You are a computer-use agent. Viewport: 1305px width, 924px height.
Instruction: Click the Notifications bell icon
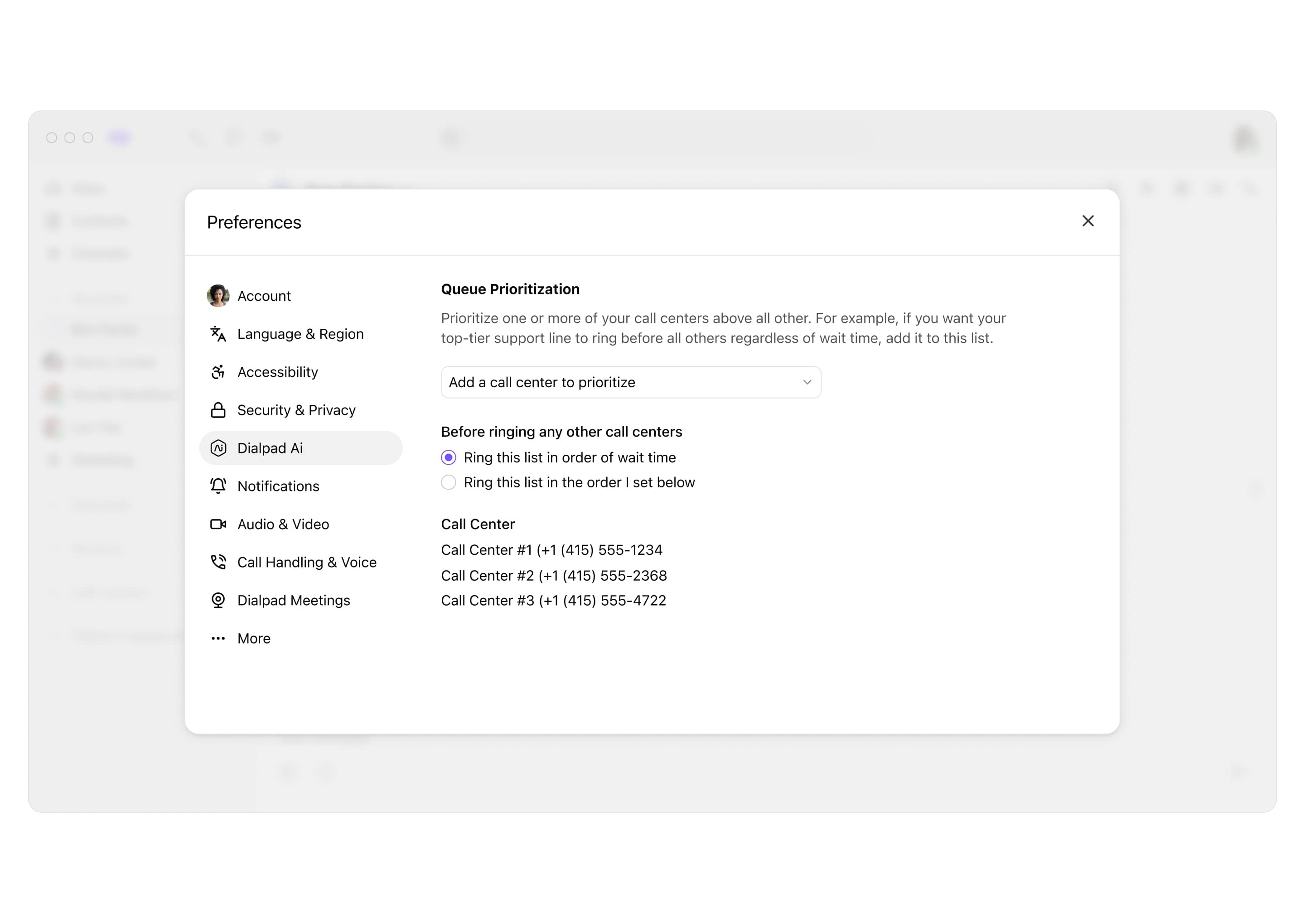[218, 486]
